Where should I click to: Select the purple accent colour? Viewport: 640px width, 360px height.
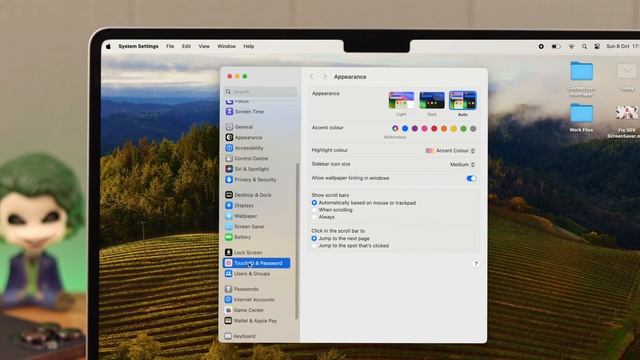[x=415, y=129]
